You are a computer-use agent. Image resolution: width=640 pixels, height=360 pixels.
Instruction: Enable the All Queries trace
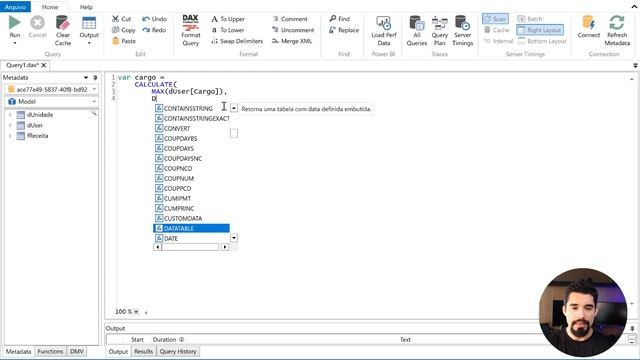417,31
